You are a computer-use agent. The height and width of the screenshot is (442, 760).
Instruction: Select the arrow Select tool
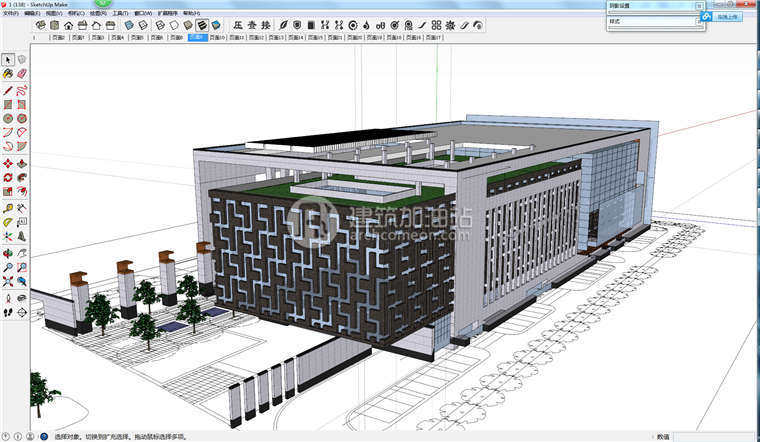coord(8,60)
